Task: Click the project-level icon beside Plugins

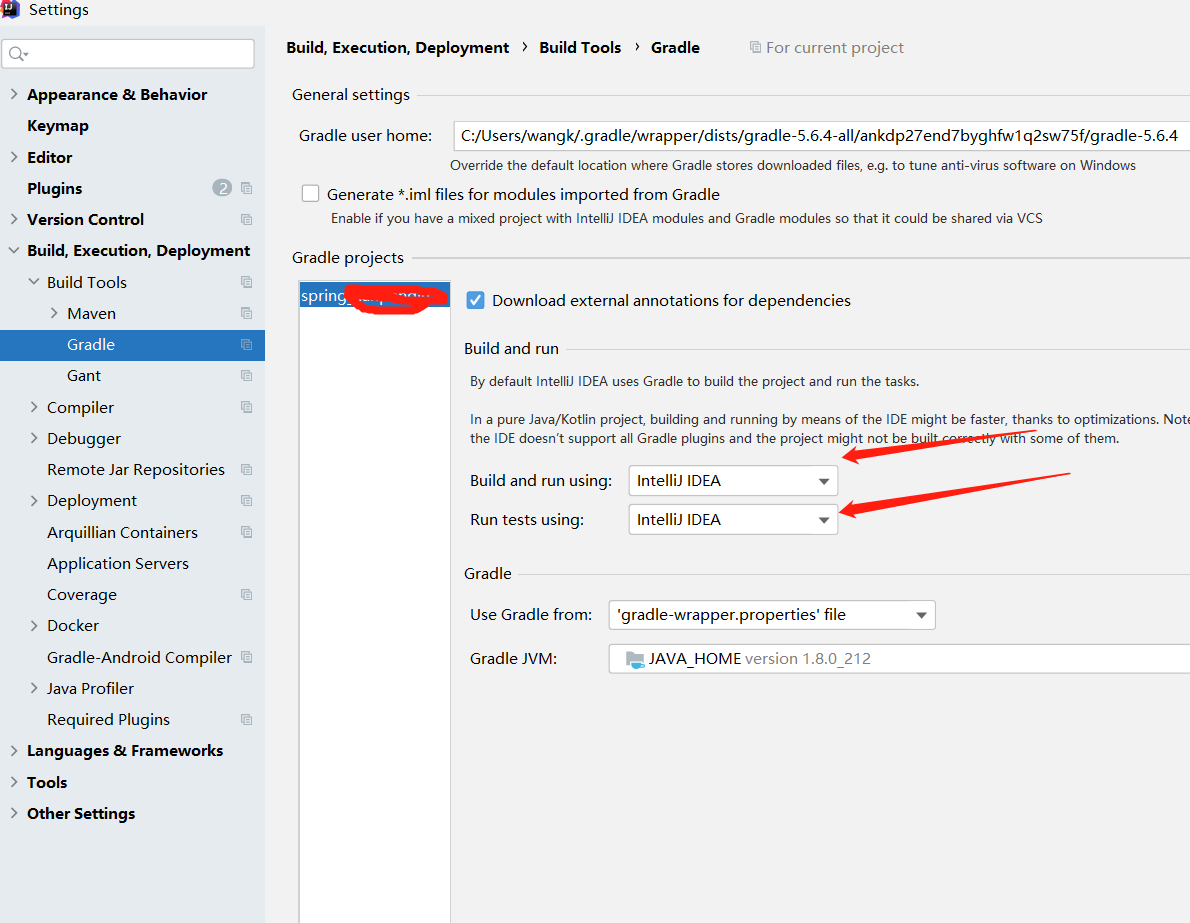Action: pos(246,188)
